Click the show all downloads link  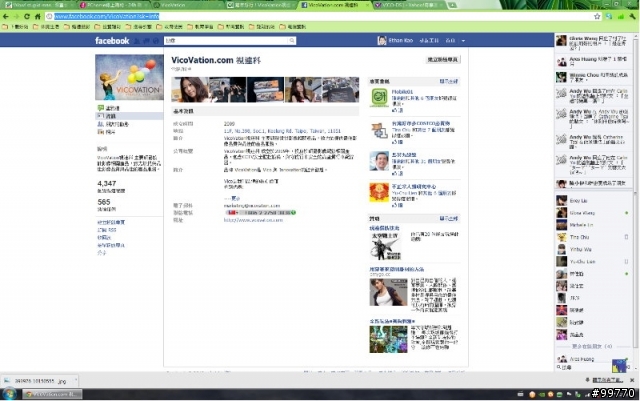point(607,381)
